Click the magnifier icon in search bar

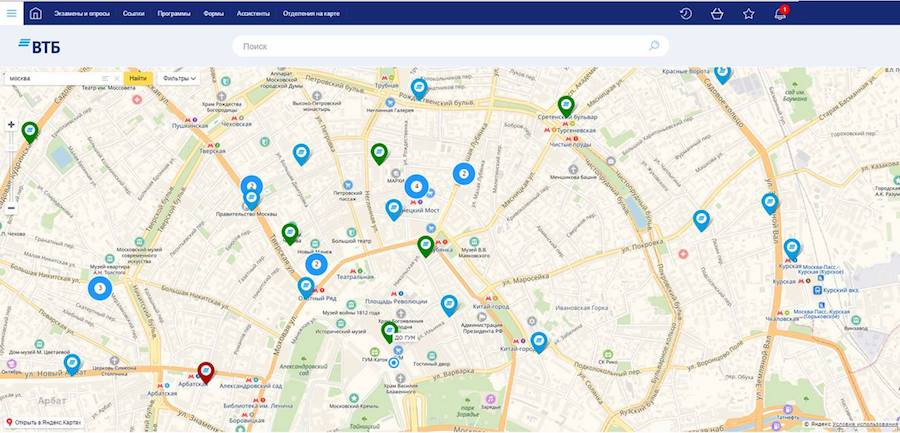tap(654, 46)
